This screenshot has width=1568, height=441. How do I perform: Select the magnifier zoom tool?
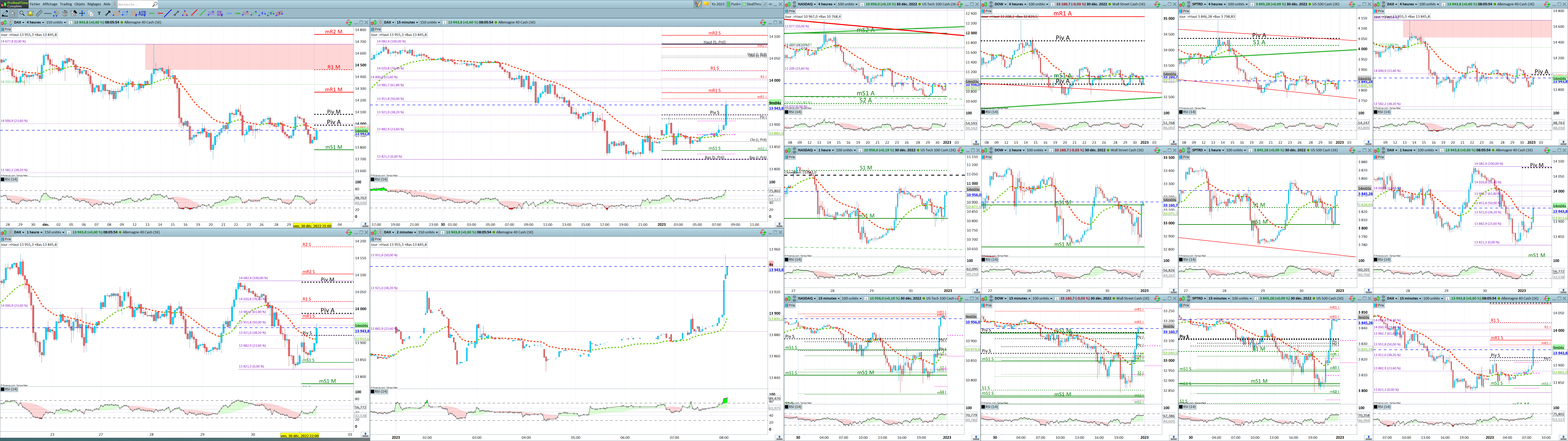(x=22, y=13)
